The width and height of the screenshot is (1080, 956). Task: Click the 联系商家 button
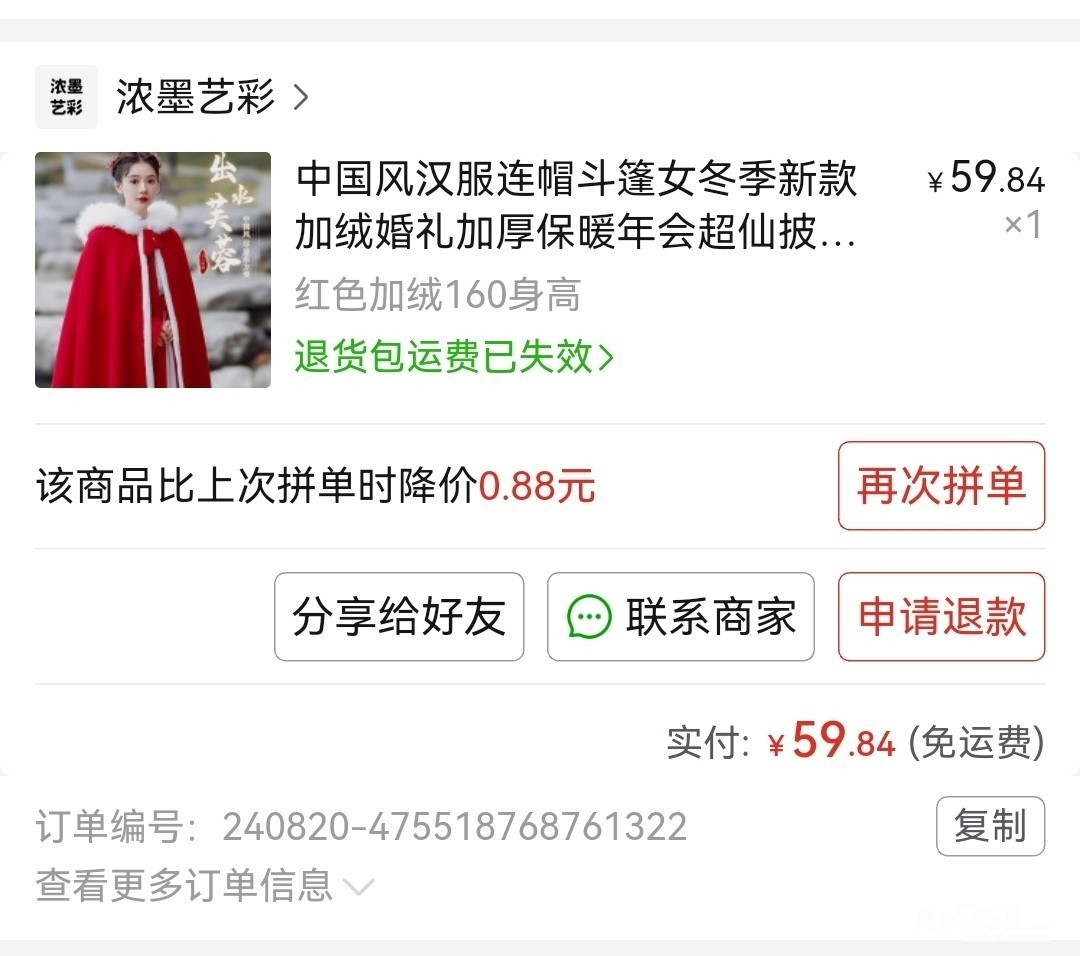click(681, 616)
